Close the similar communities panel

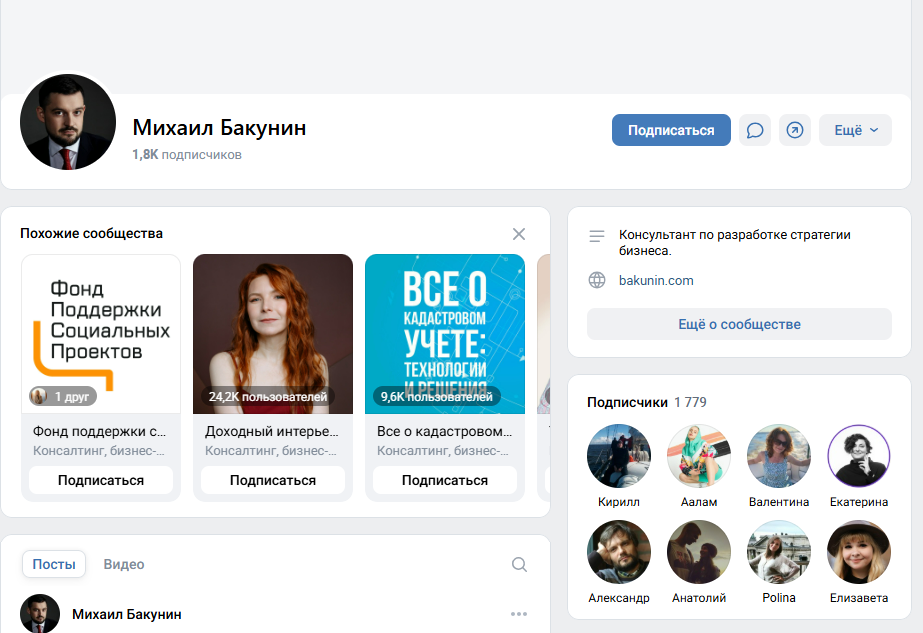pos(519,234)
